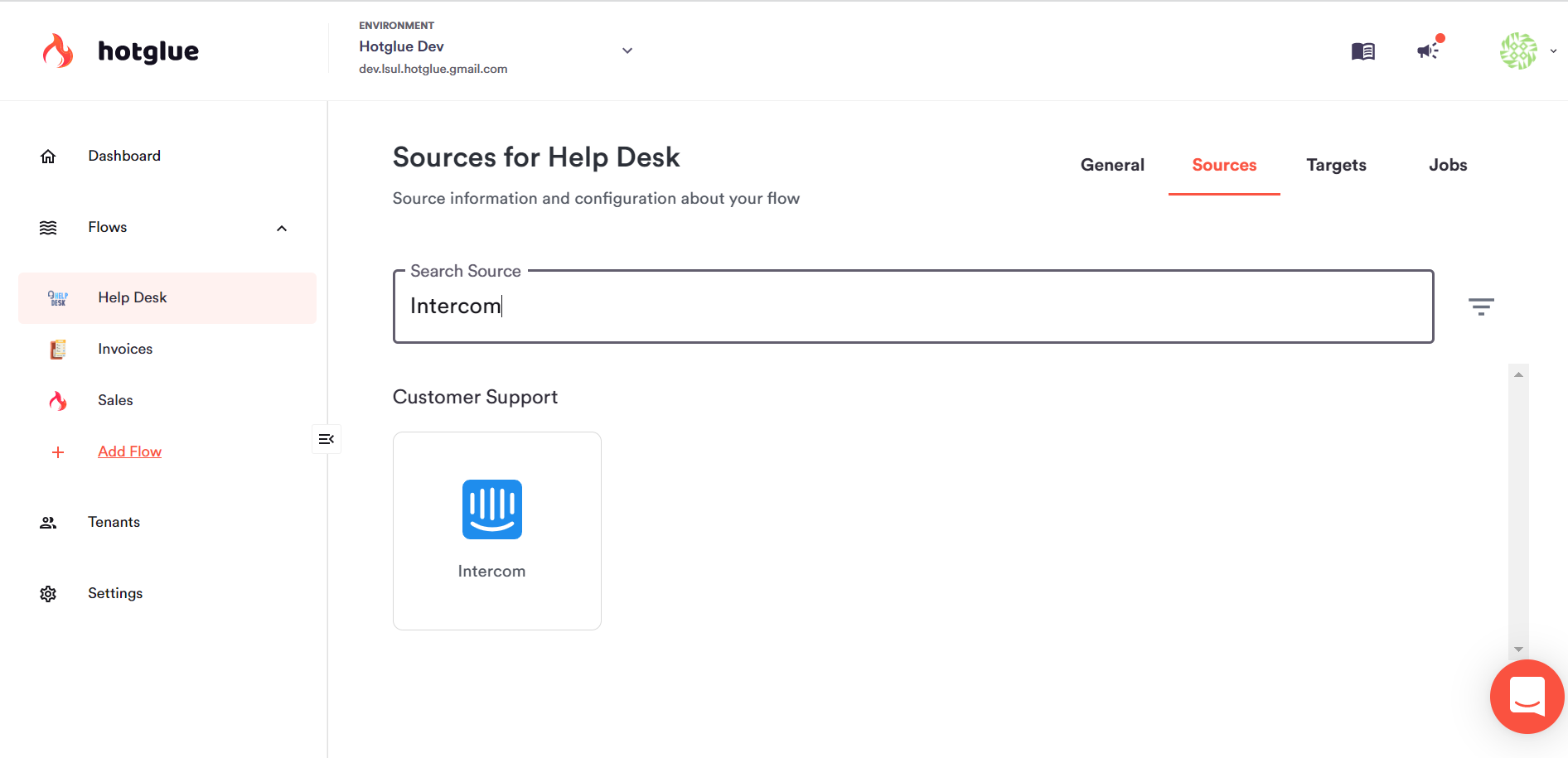The width and height of the screenshot is (1568, 758).
Task: Click the hotglue flame logo
Action: [x=58, y=51]
